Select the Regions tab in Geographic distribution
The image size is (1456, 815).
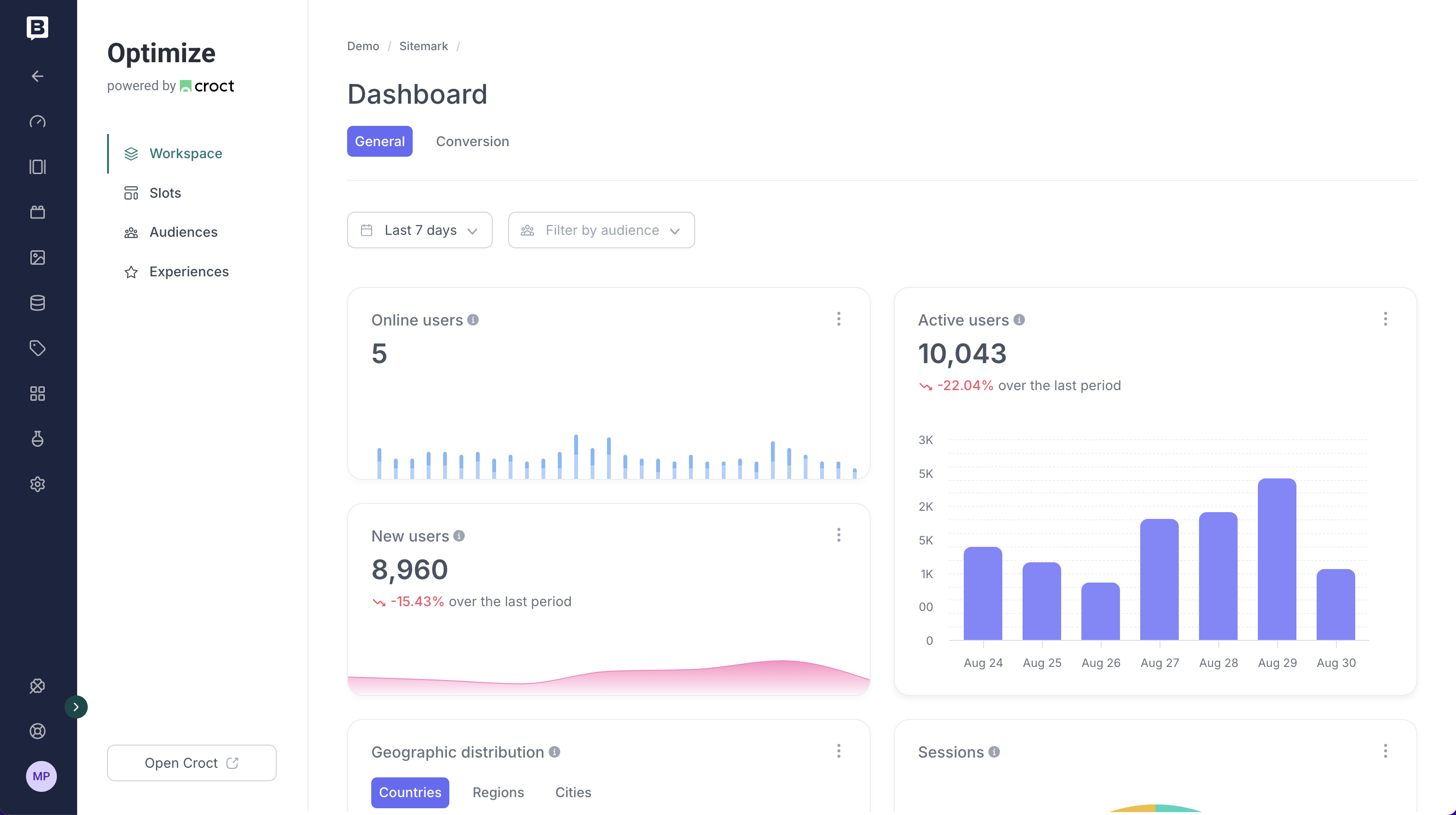[x=498, y=792]
